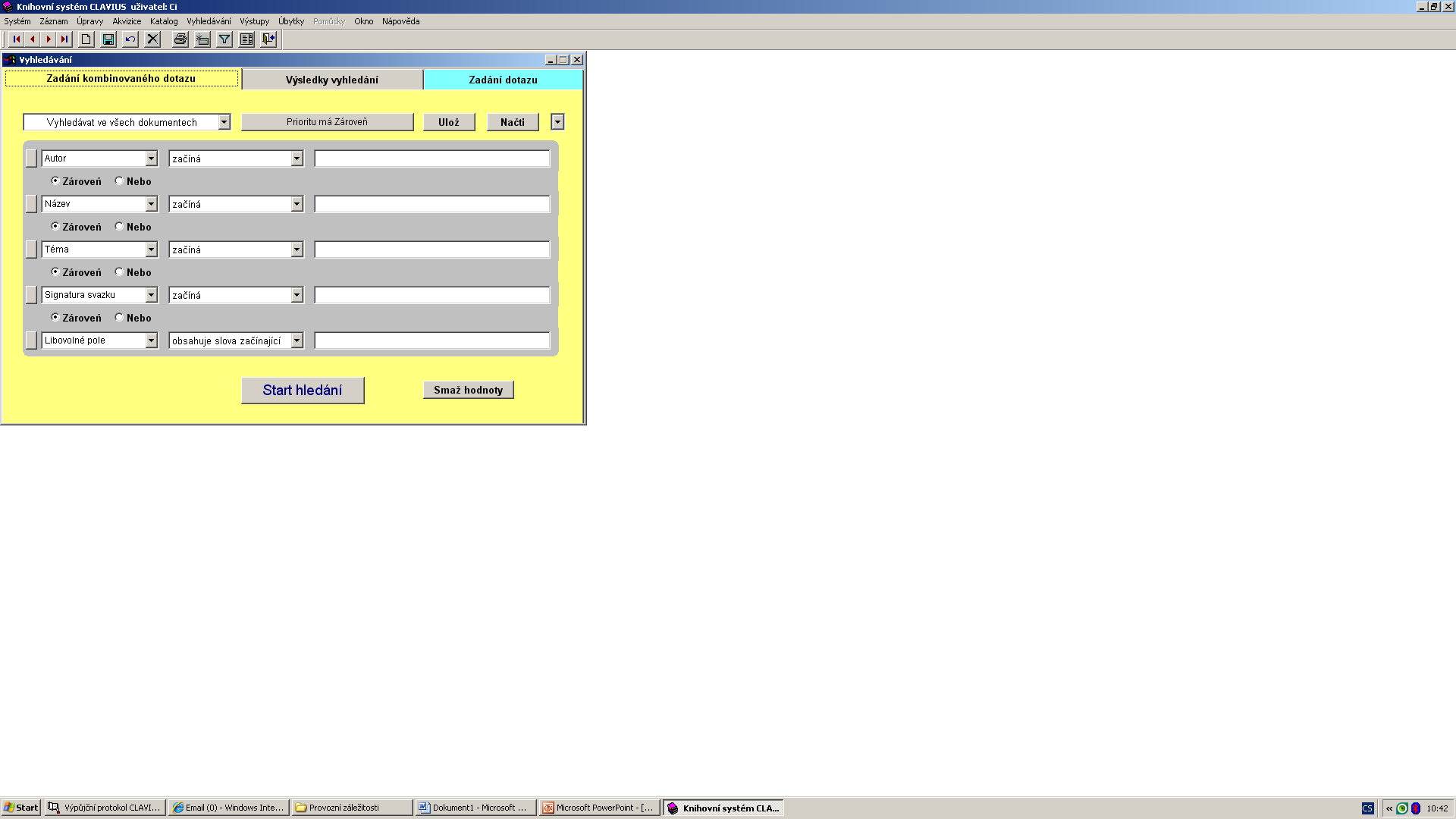Switch to Výsledky vyhledání tab
1456x819 pixels.
pos(332,80)
